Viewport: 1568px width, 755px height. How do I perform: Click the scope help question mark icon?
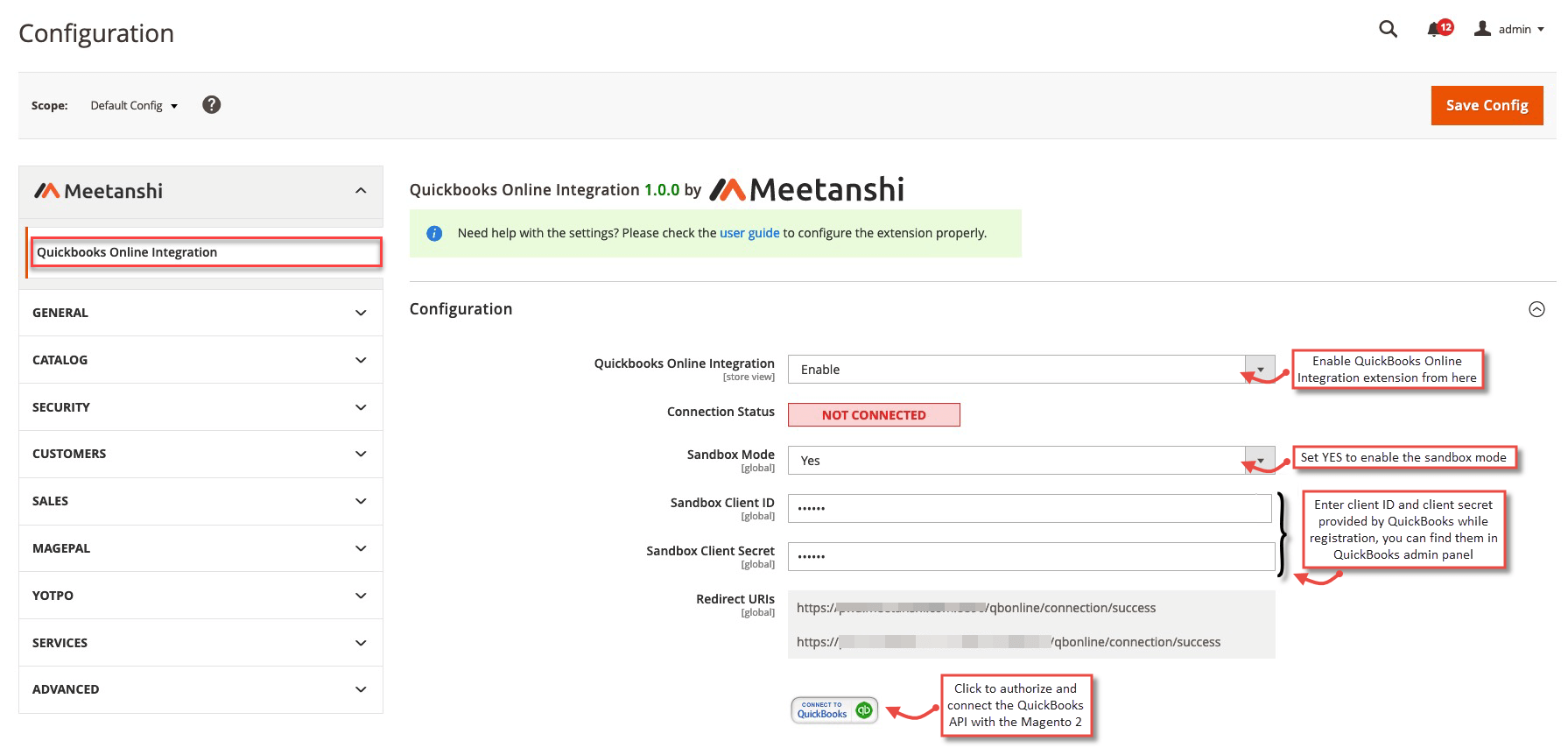click(x=211, y=105)
